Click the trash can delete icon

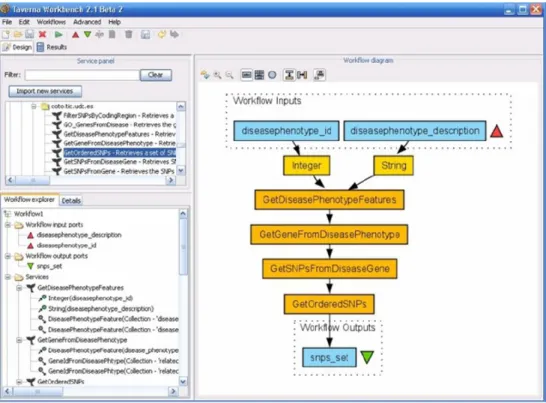click(x=128, y=34)
